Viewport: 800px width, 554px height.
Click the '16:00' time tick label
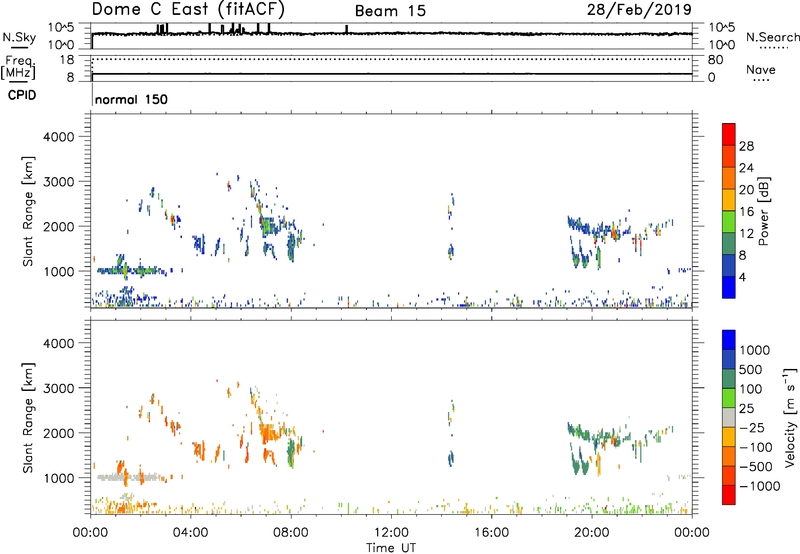click(491, 533)
